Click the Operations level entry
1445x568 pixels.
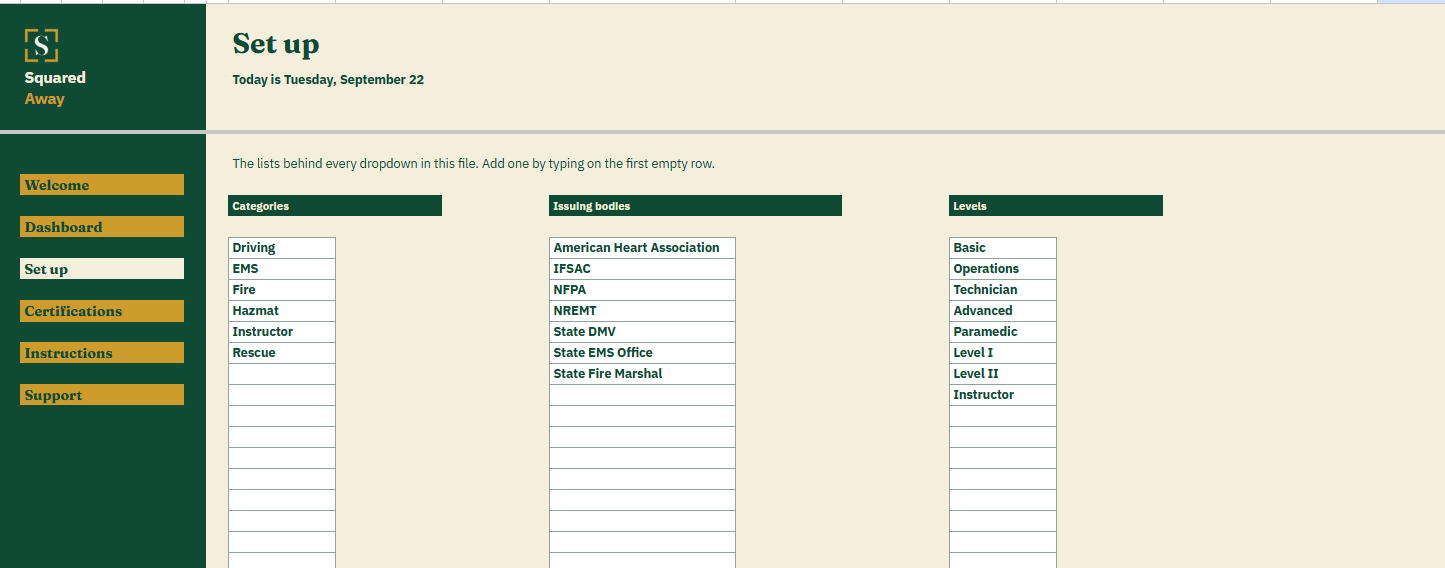click(1003, 269)
